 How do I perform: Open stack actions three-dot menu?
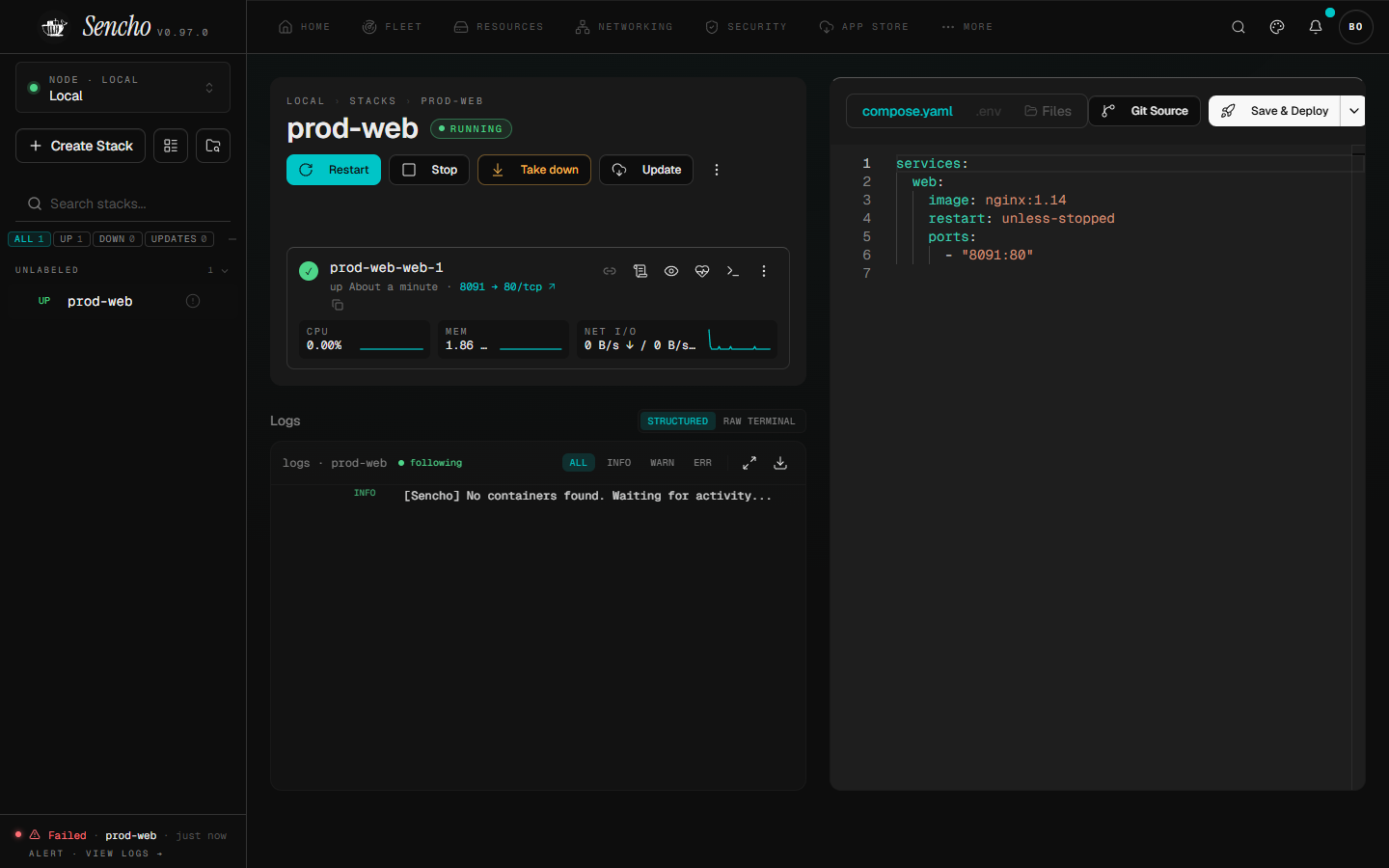717,170
